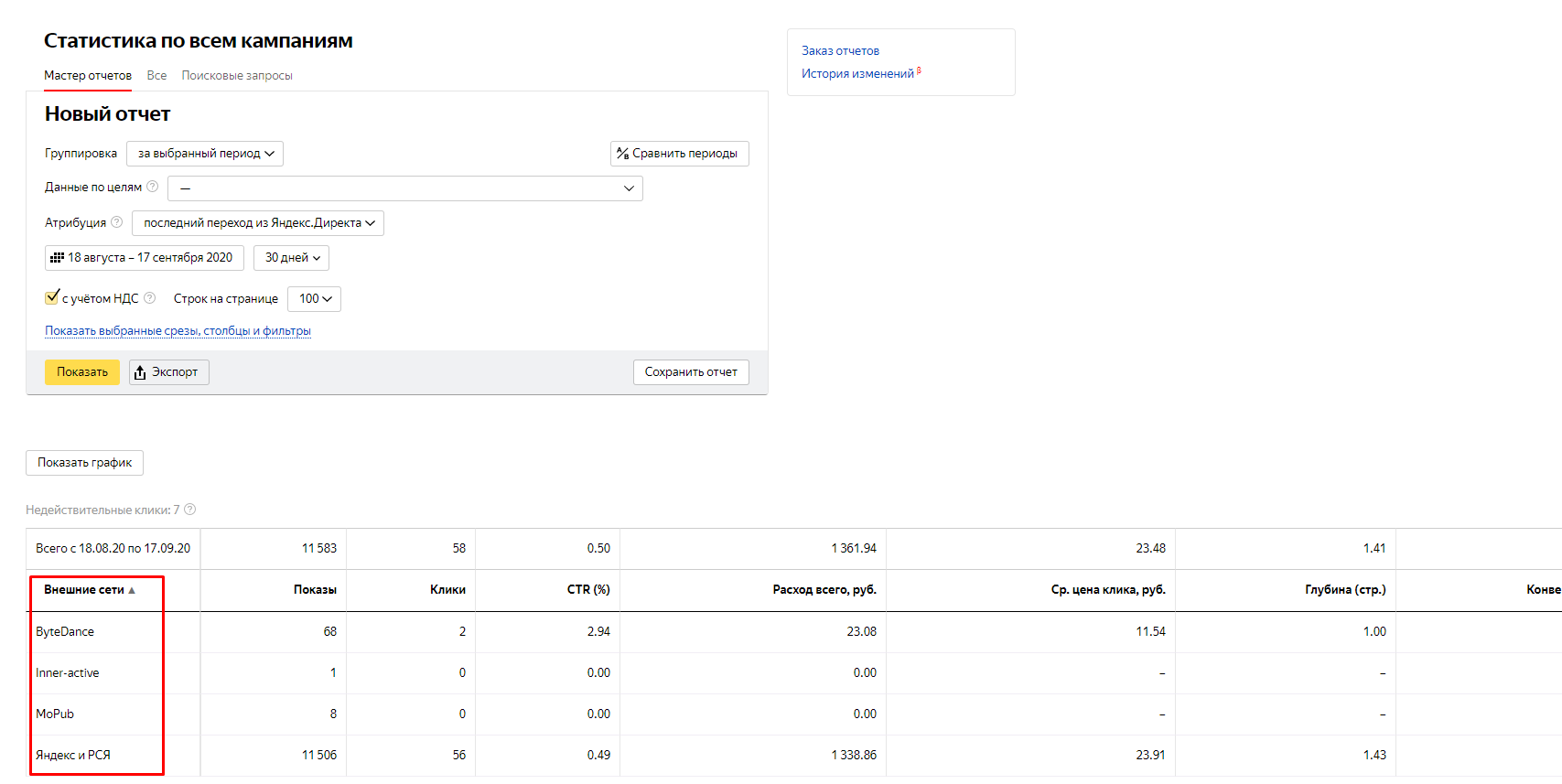This screenshot has height=784, width=1562.
Task: Click the help icon next to с учётом НДС
Action: coord(150,298)
